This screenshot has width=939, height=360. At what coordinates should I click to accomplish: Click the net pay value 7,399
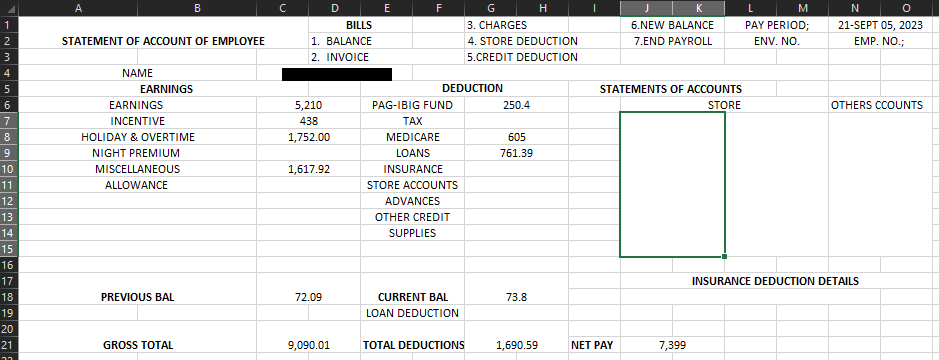[673, 344]
